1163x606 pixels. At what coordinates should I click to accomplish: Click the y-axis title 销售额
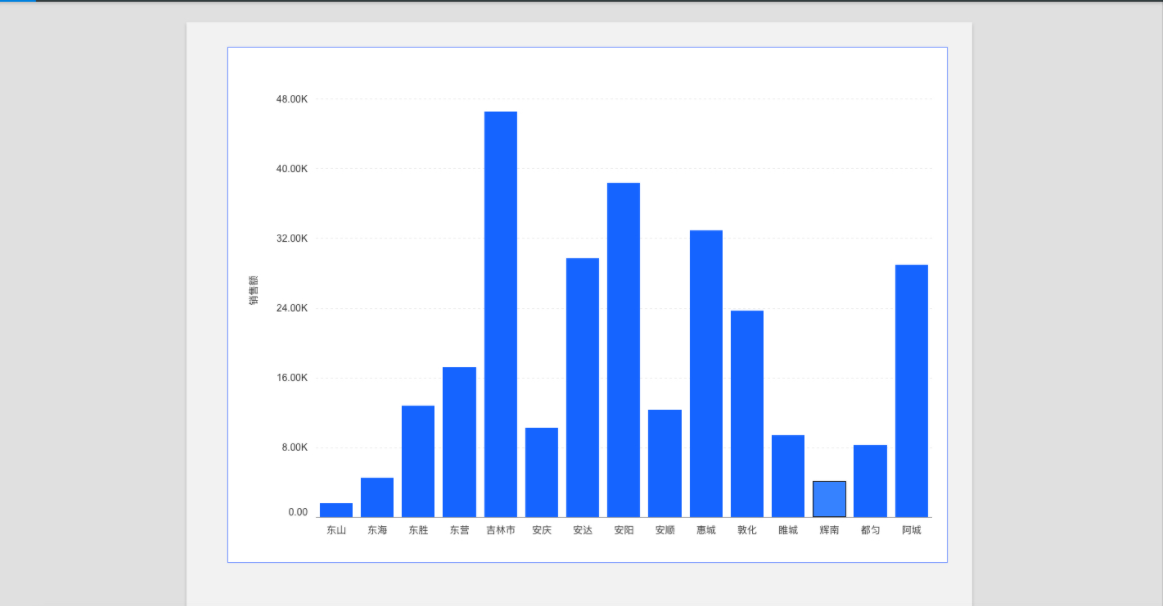coord(254,291)
